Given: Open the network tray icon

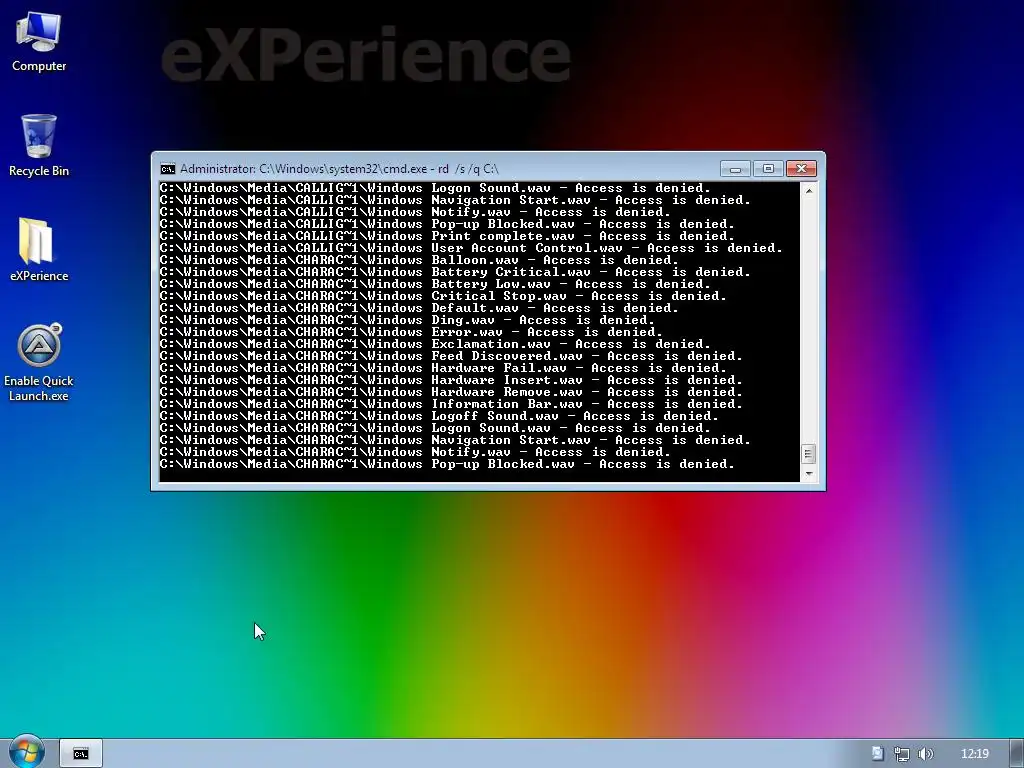Looking at the screenshot, I should click(x=902, y=754).
